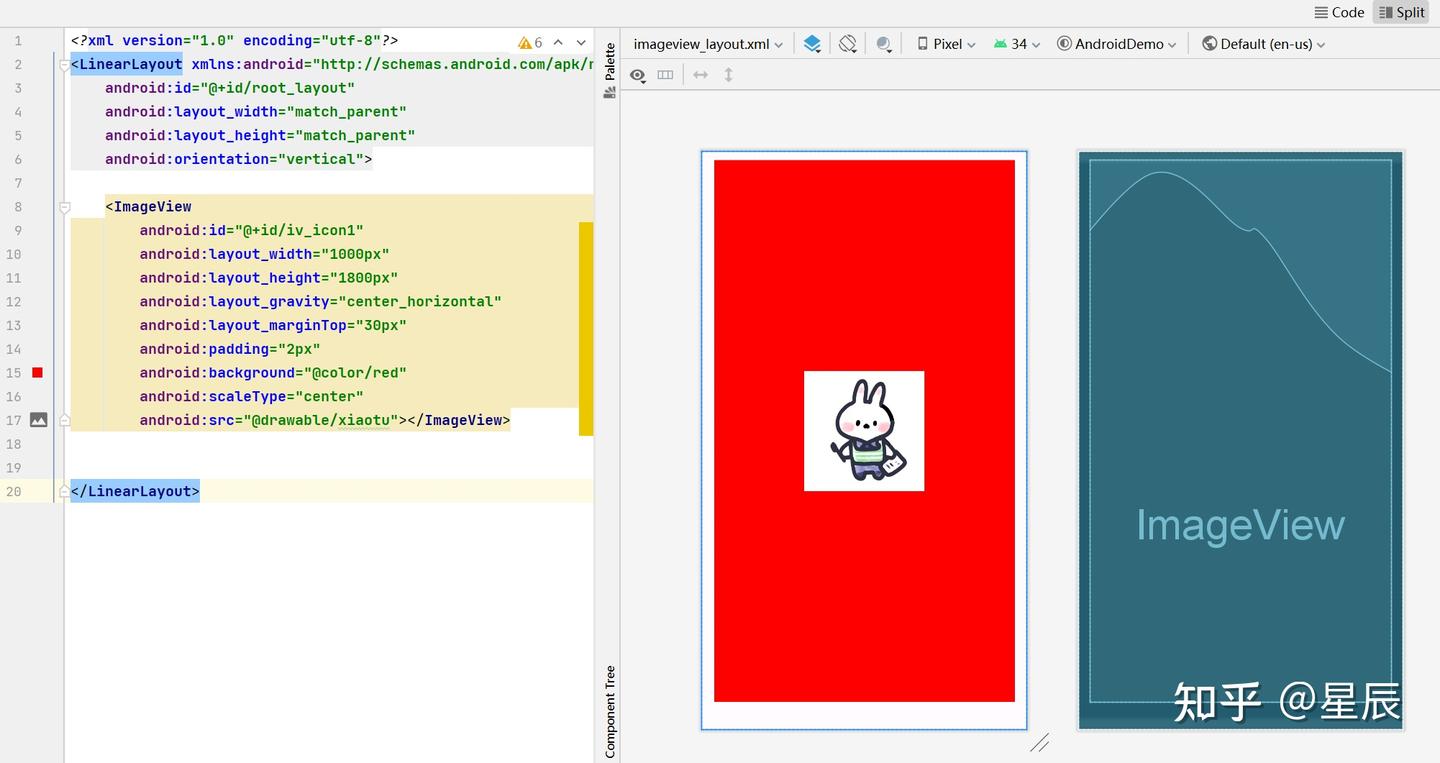This screenshot has height=763, width=1440.
Task: Open the AndroidDemo theme dropdown
Action: 1117,44
